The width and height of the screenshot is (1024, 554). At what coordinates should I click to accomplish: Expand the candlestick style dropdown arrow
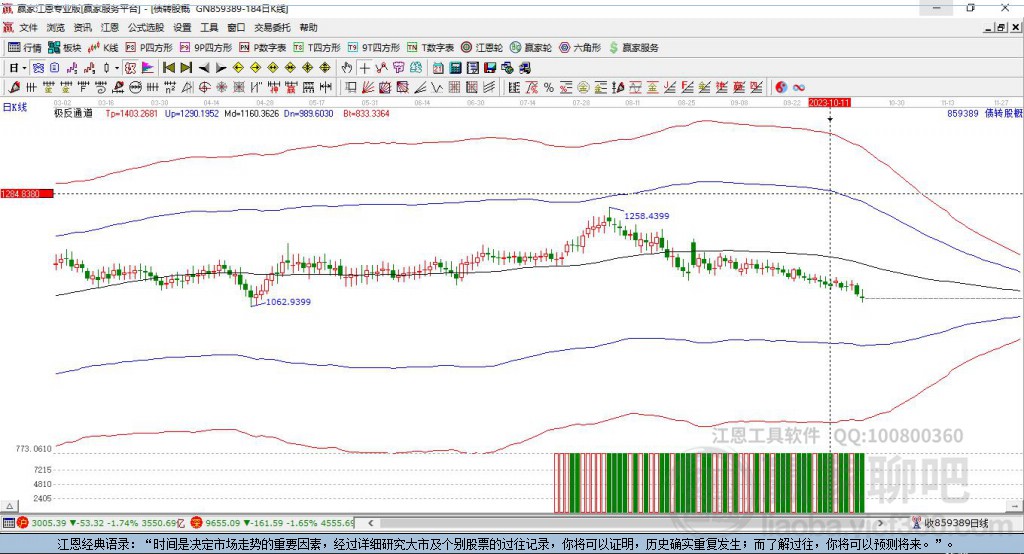click(x=117, y=68)
